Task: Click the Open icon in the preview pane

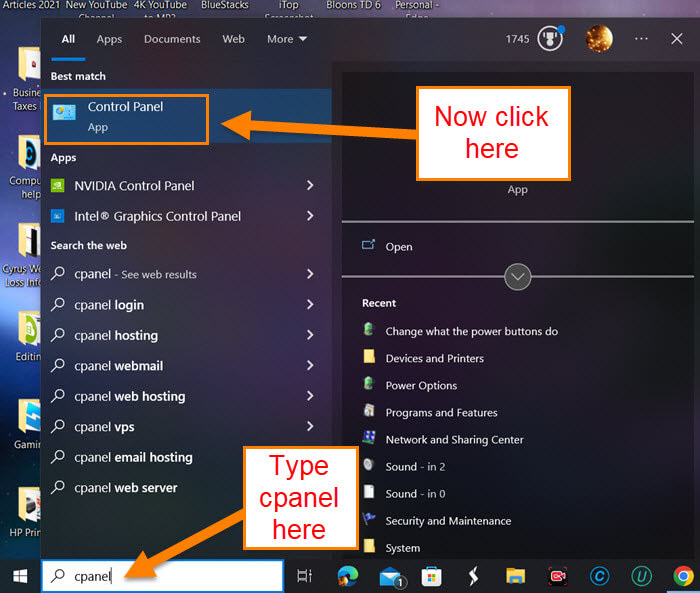Action: click(x=368, y=245)
